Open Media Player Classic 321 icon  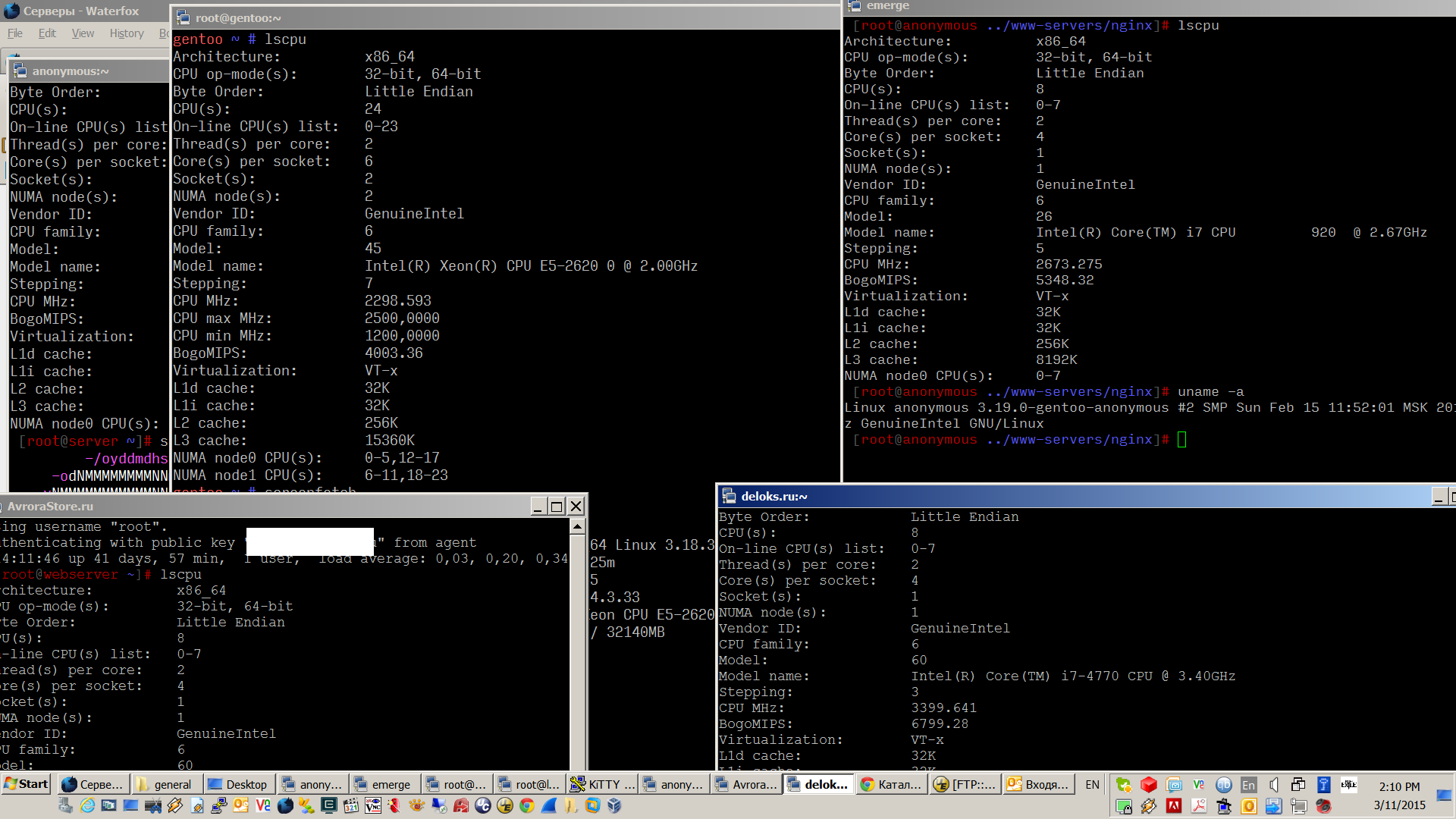click(350, 805)
